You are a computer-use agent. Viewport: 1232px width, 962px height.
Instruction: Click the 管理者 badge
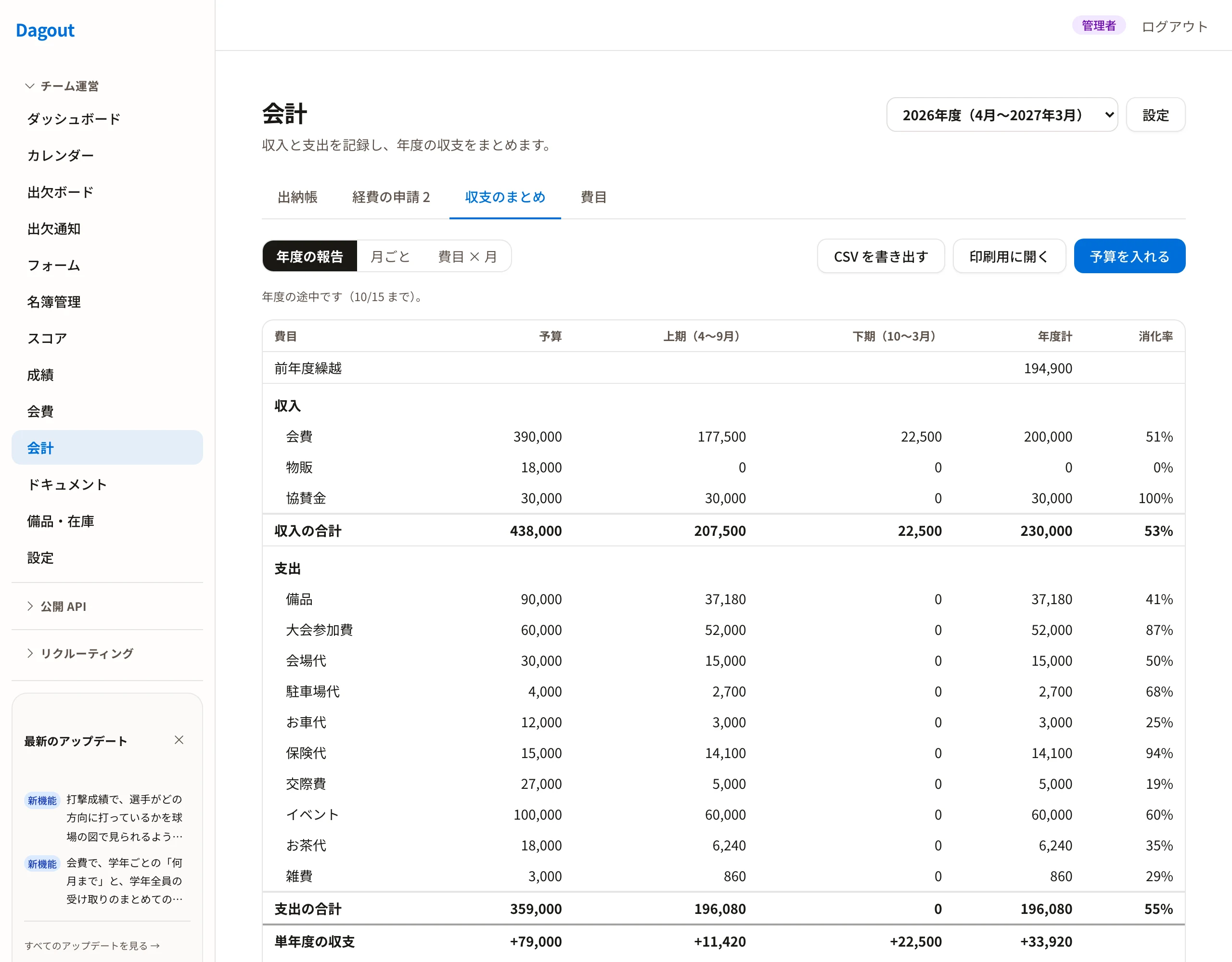[1098, 25]
